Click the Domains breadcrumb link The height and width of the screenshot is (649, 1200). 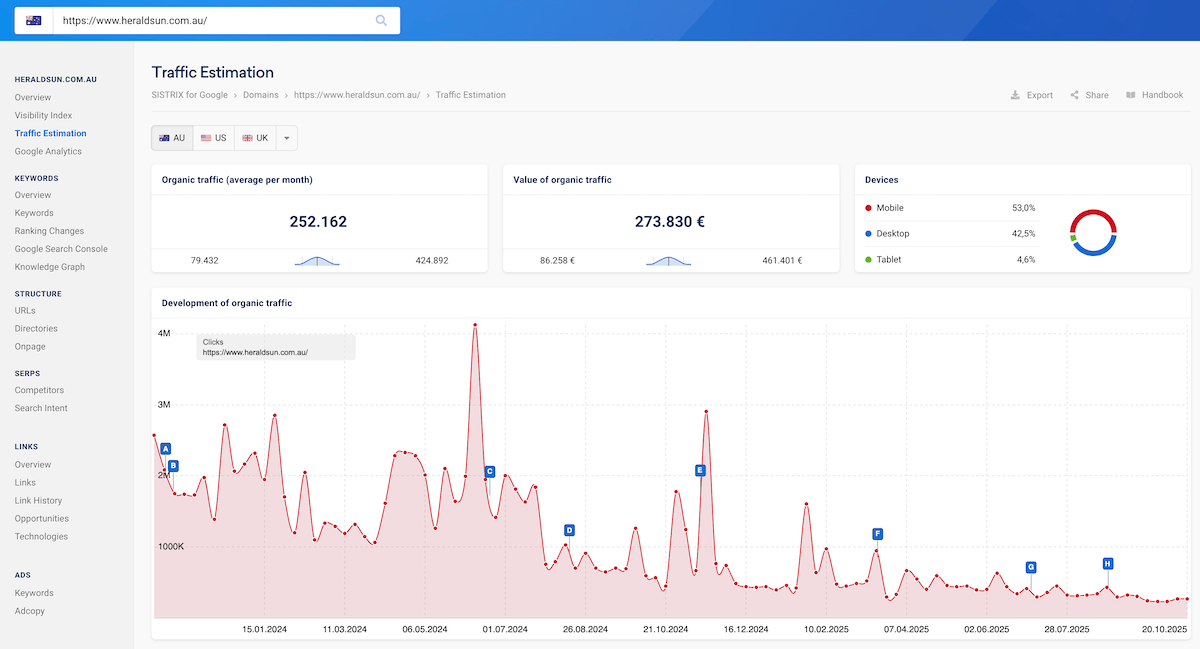point(260,95)
